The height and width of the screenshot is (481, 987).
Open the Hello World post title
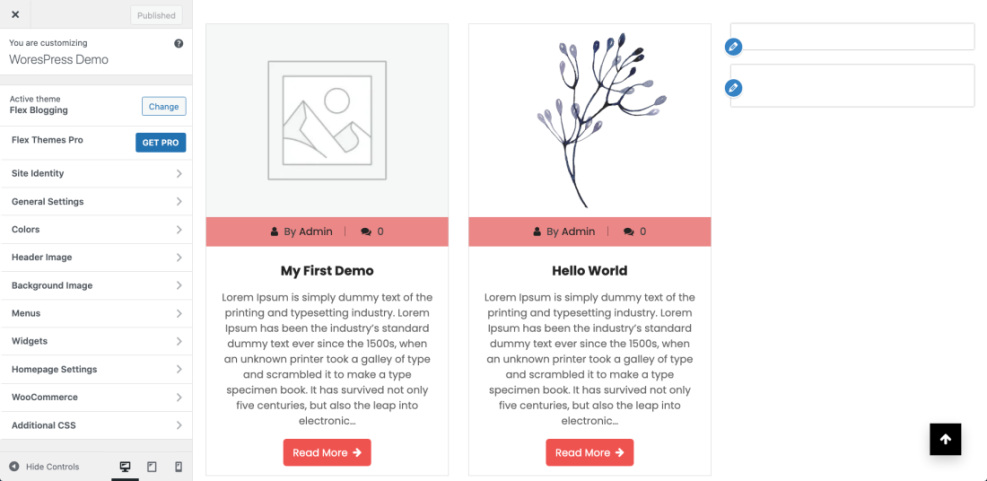tap(589, 271)
